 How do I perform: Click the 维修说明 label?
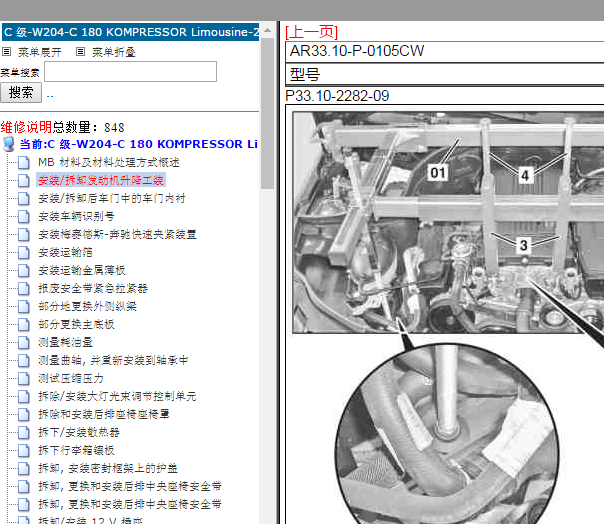(26, 127)
